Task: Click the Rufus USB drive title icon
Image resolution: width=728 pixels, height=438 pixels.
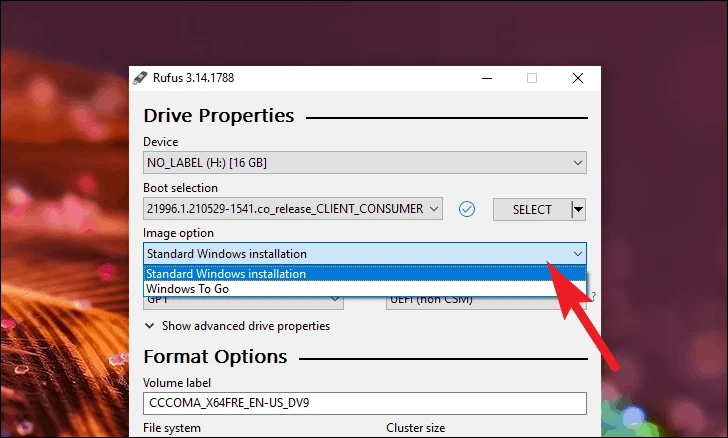Action: pos(140,78)
